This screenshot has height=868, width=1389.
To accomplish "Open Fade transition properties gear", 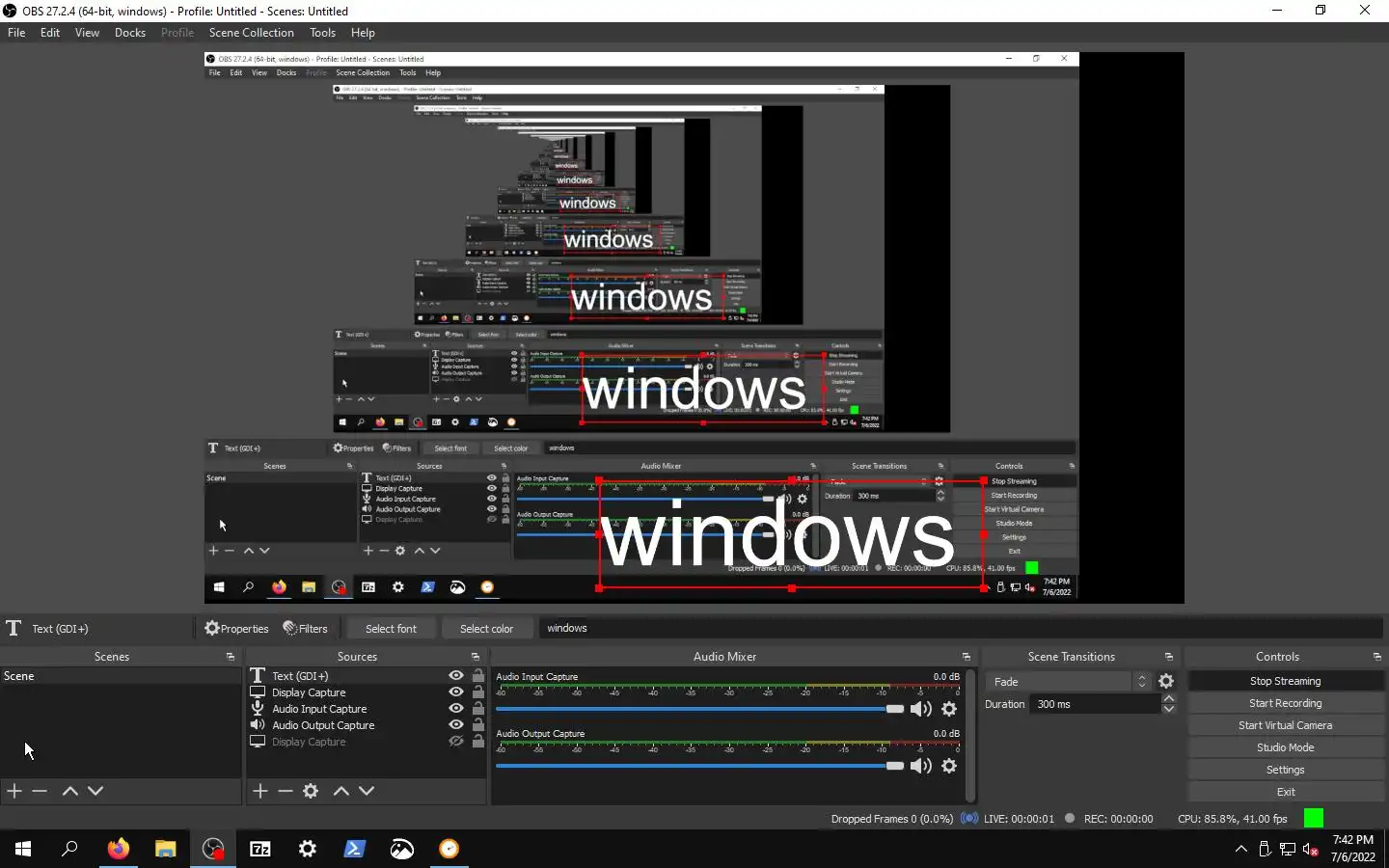I will (1166, 681).
